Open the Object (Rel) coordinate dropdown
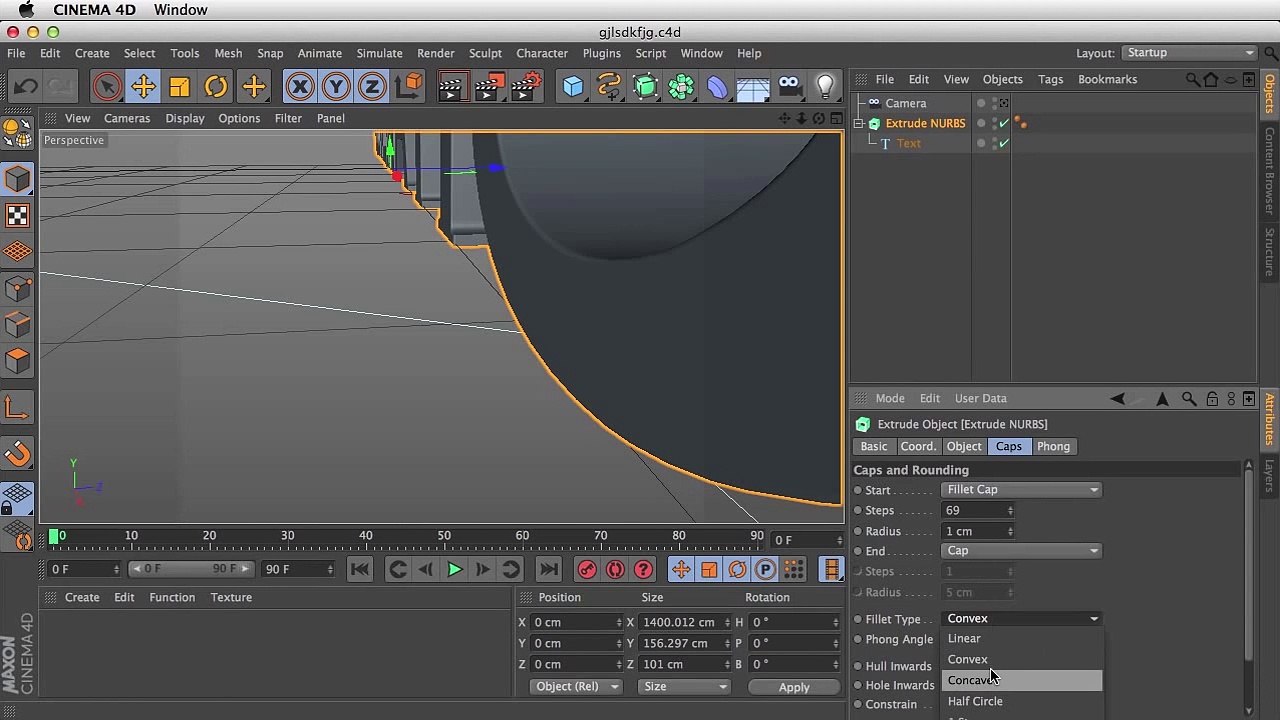This screenshot has width=1280, height=720. [x=576, y=686]
